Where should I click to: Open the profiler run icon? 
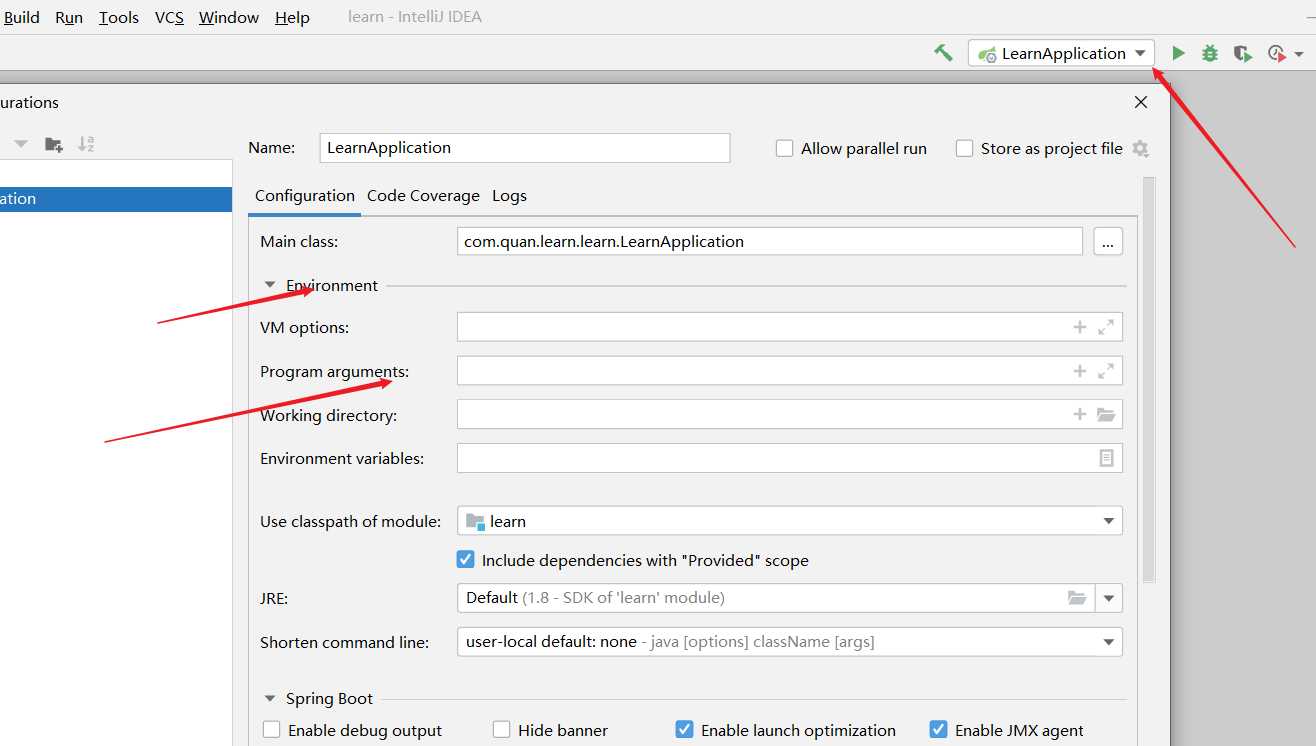pyautogui.click(x=1277, y=53)
